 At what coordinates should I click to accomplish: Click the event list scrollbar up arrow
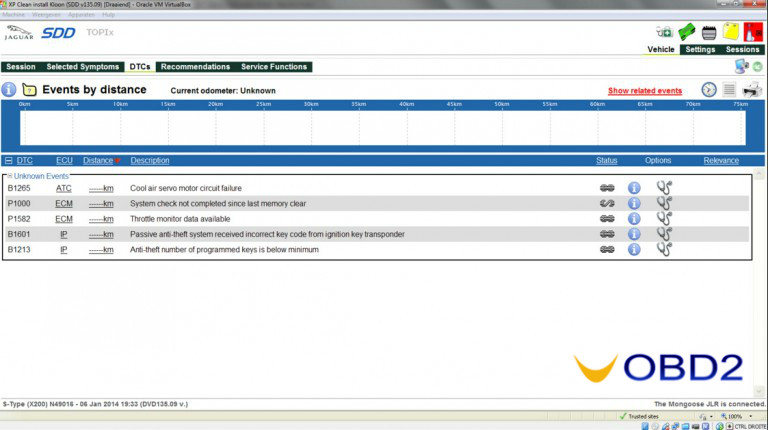[759, 174]
